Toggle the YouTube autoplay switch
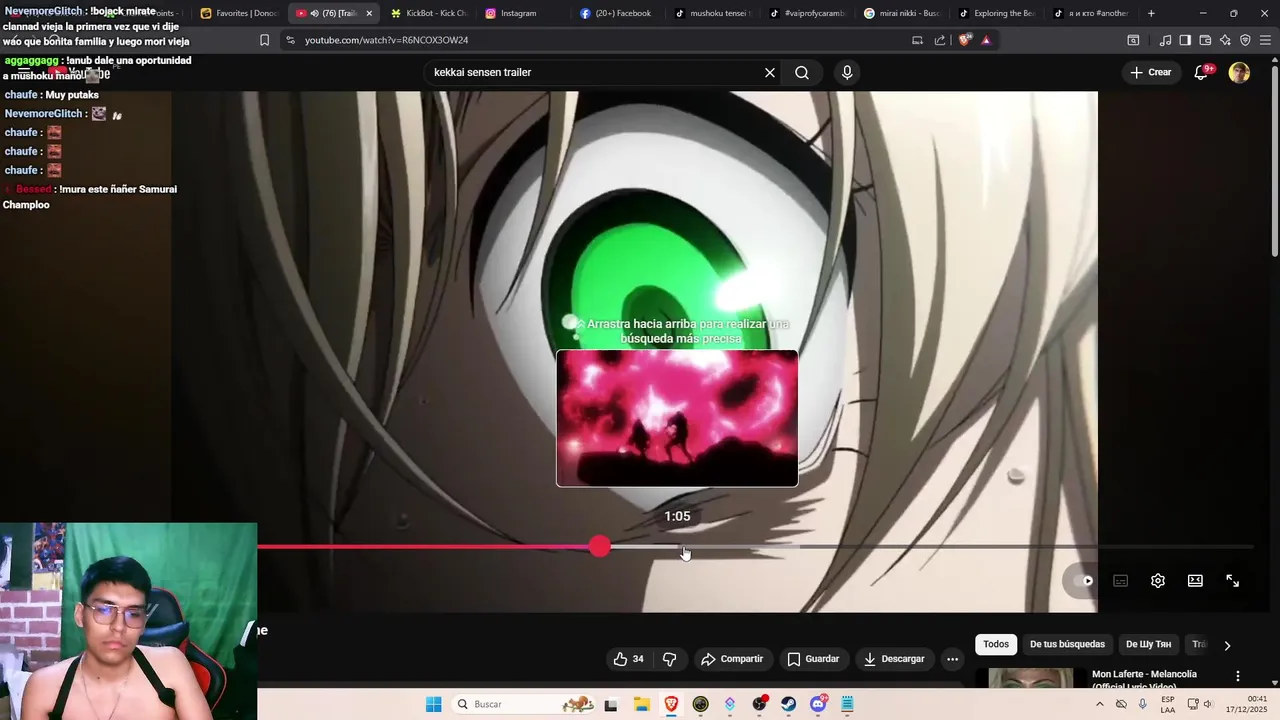The height and width of the screenshot is (720, 1280). pos(1083,581)
